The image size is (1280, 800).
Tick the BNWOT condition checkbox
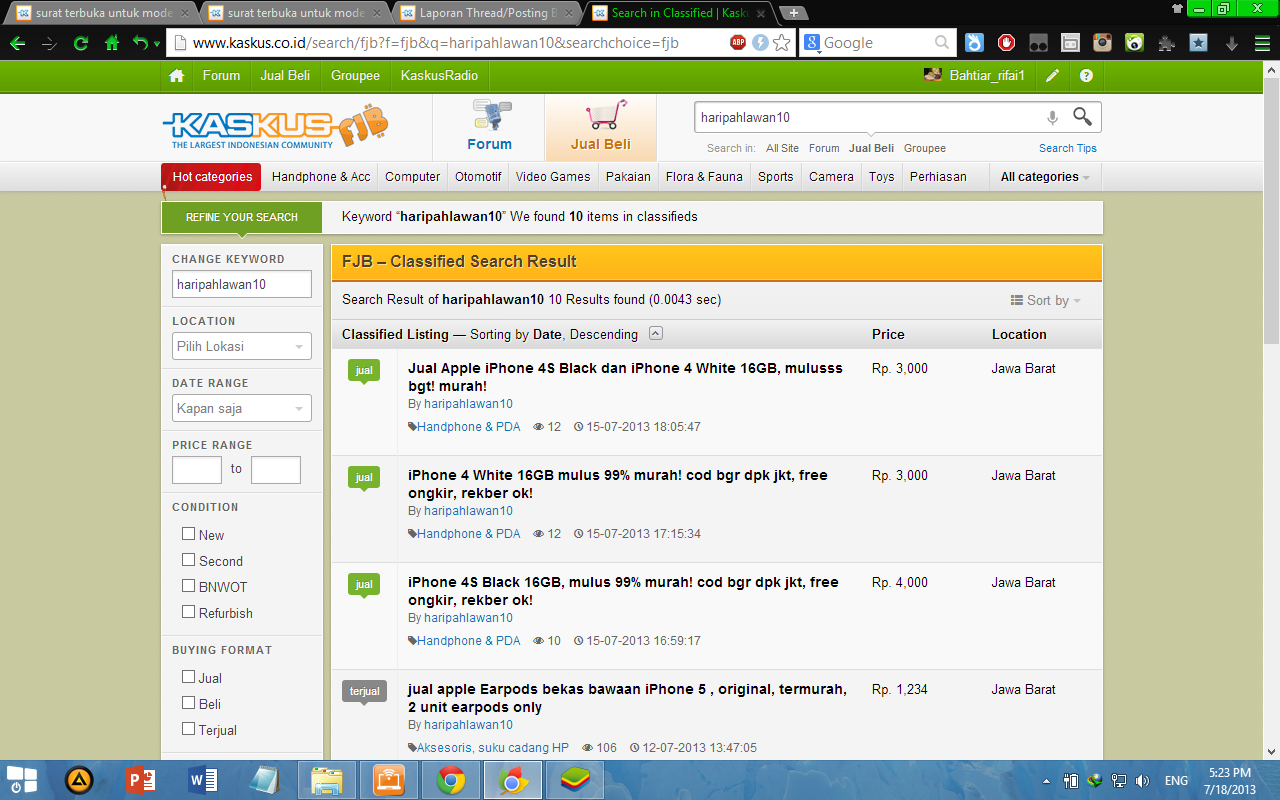[188, 586]
